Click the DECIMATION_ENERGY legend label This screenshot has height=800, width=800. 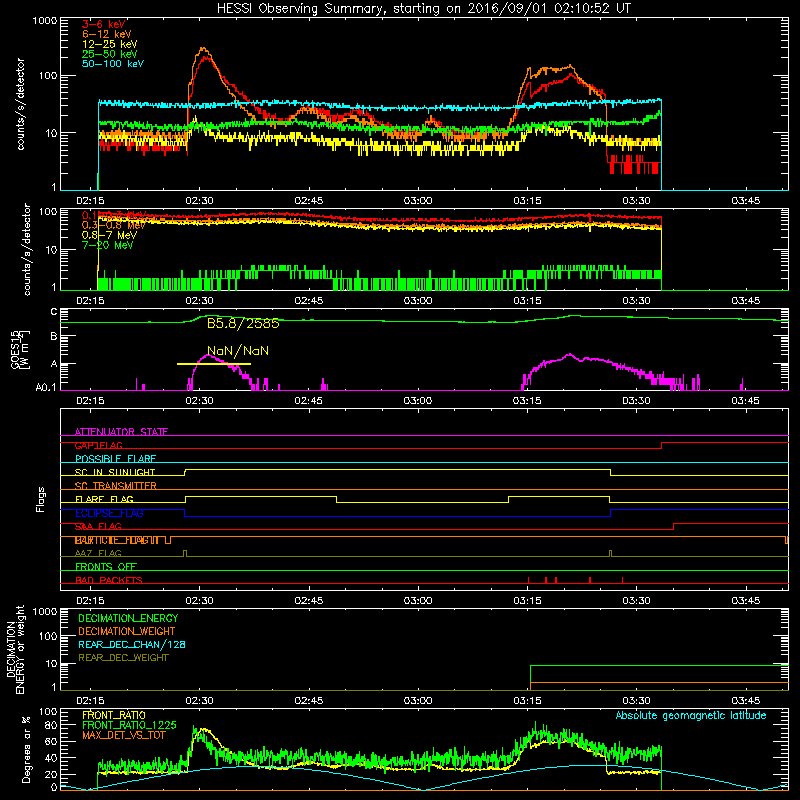(x=128, y=618)
